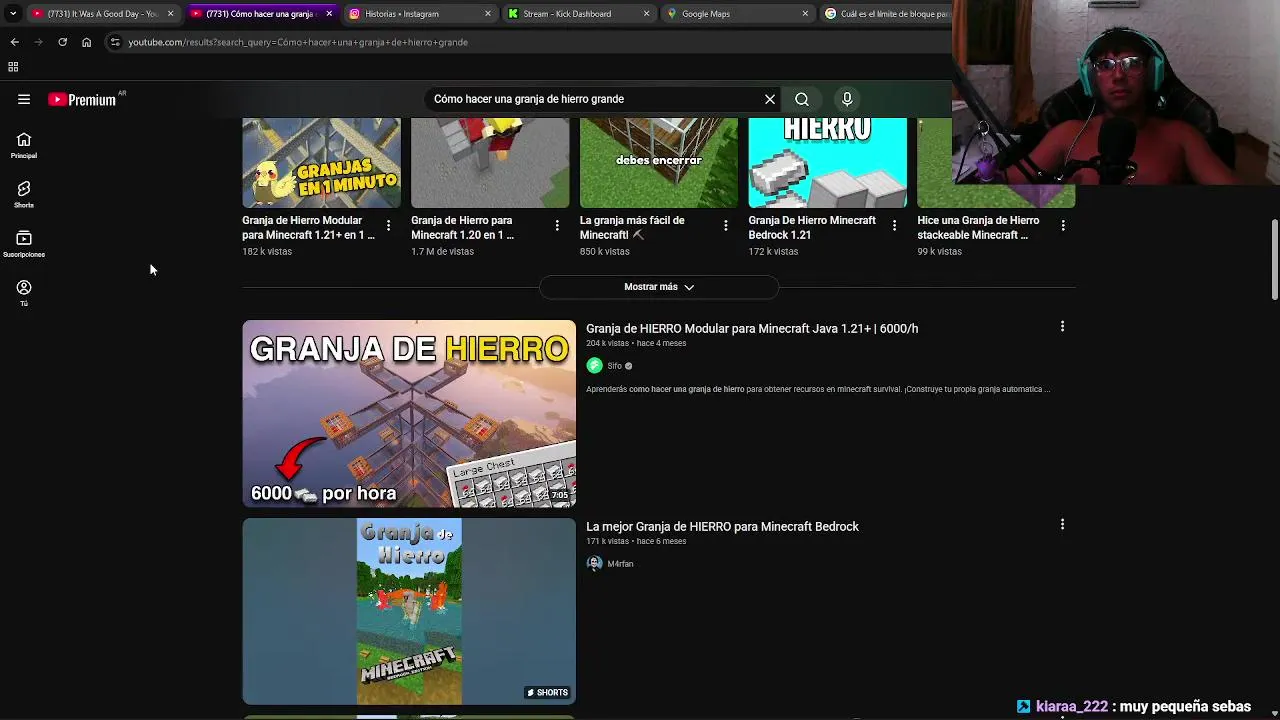Close the Kick Dashboard tab
The height and width of the screenshot is (720, 1280).
(647, 14)
